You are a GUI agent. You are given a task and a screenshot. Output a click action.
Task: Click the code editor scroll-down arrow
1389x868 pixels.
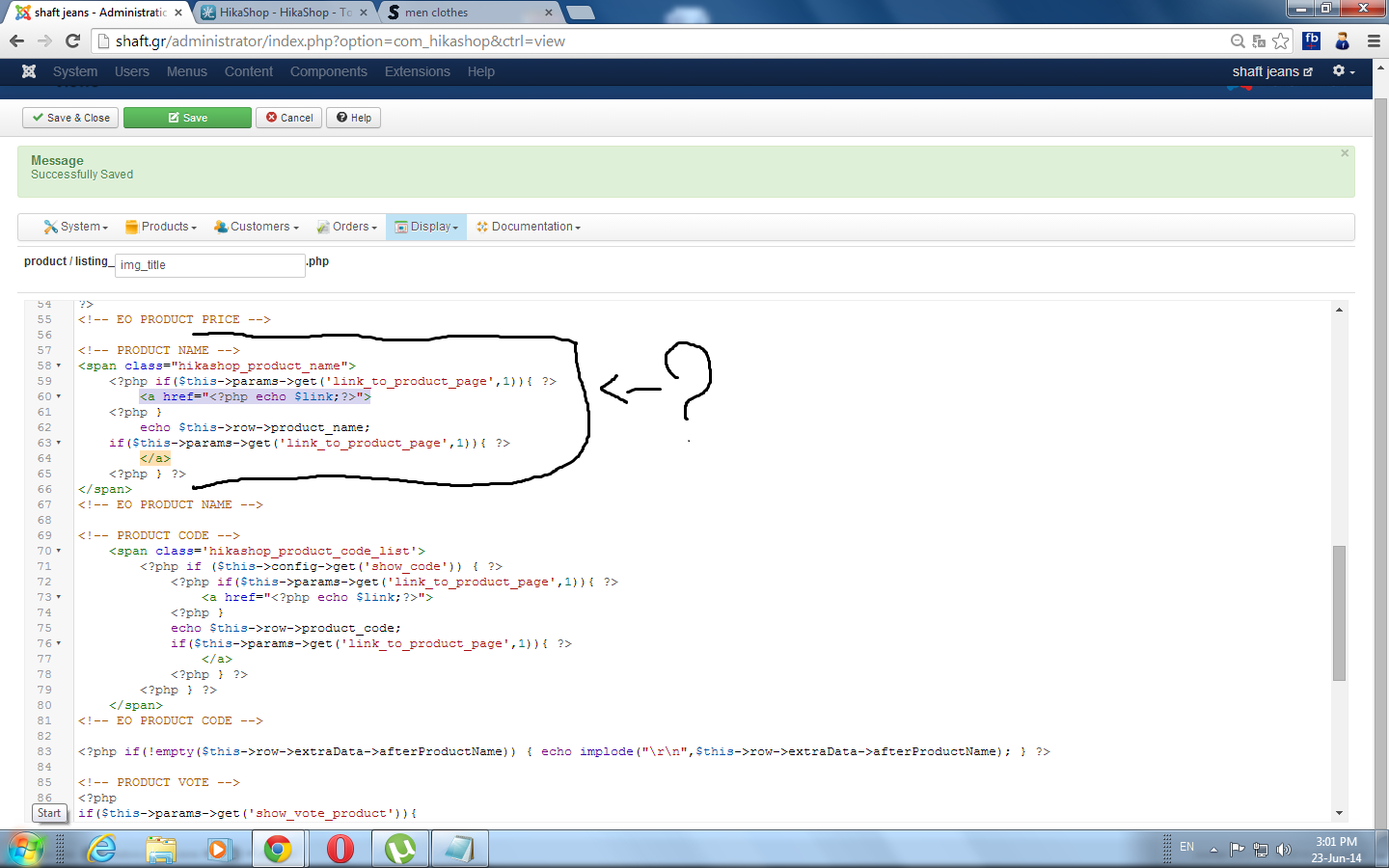coord(1339,813)
